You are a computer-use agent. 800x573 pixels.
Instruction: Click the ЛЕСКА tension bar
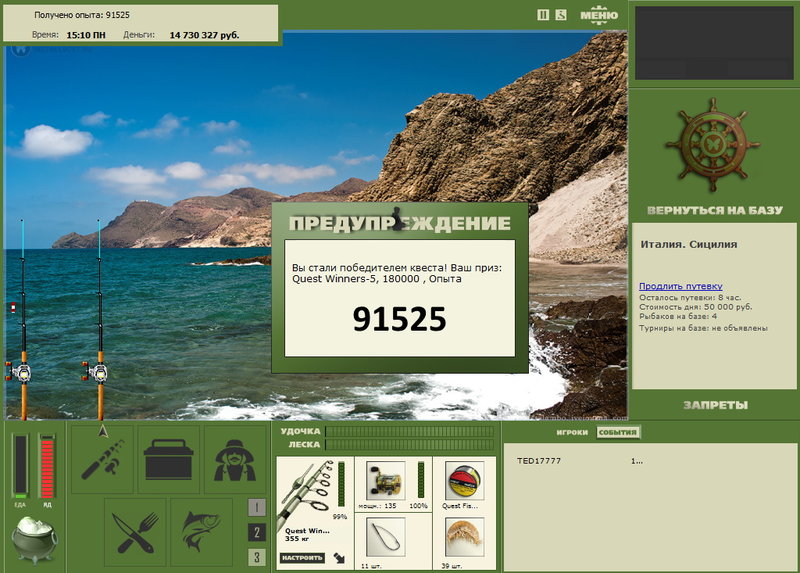pyautogui.click(x=410, y=444)
